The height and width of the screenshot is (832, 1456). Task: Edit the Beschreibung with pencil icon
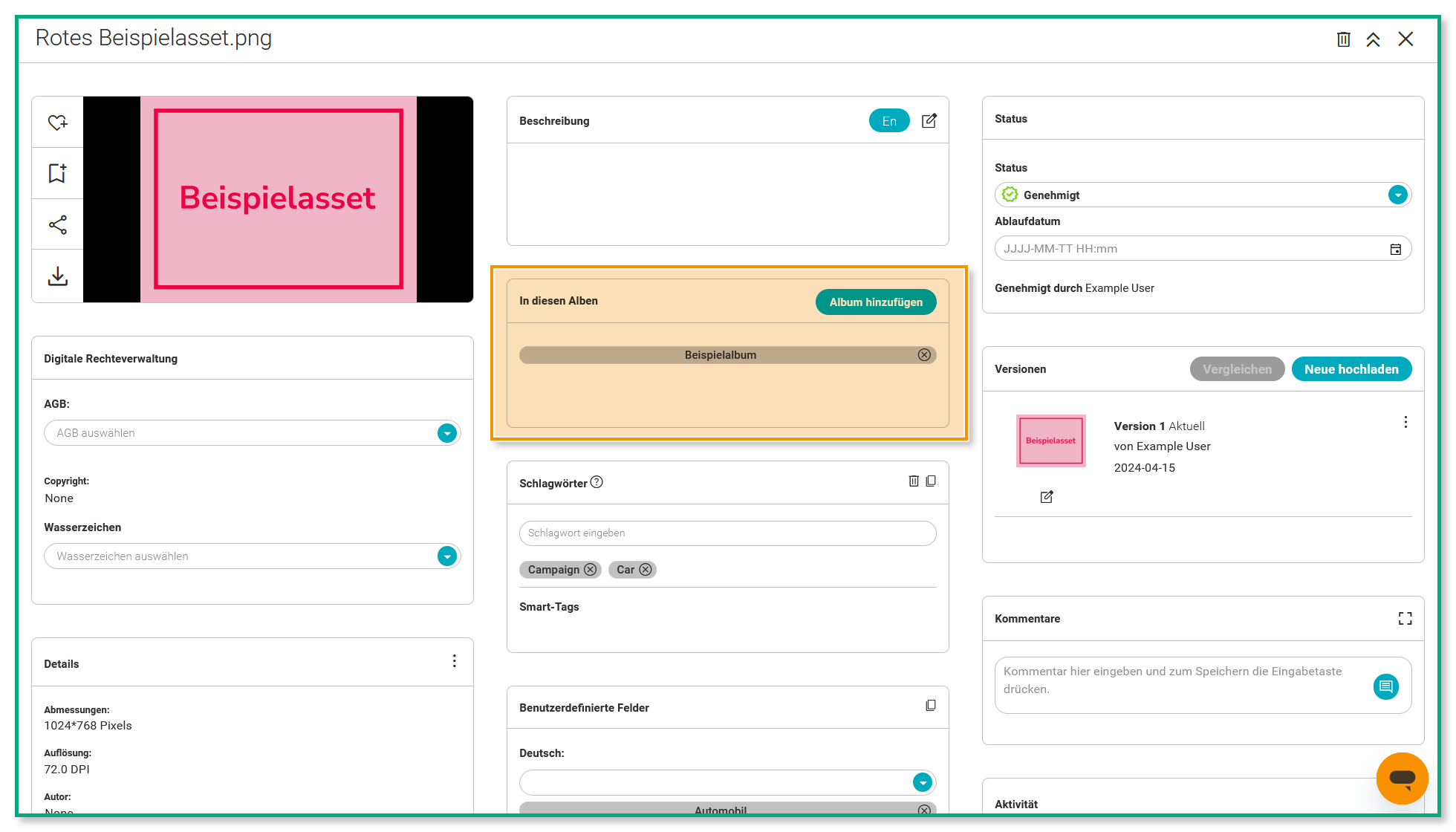tap(929, 120)
